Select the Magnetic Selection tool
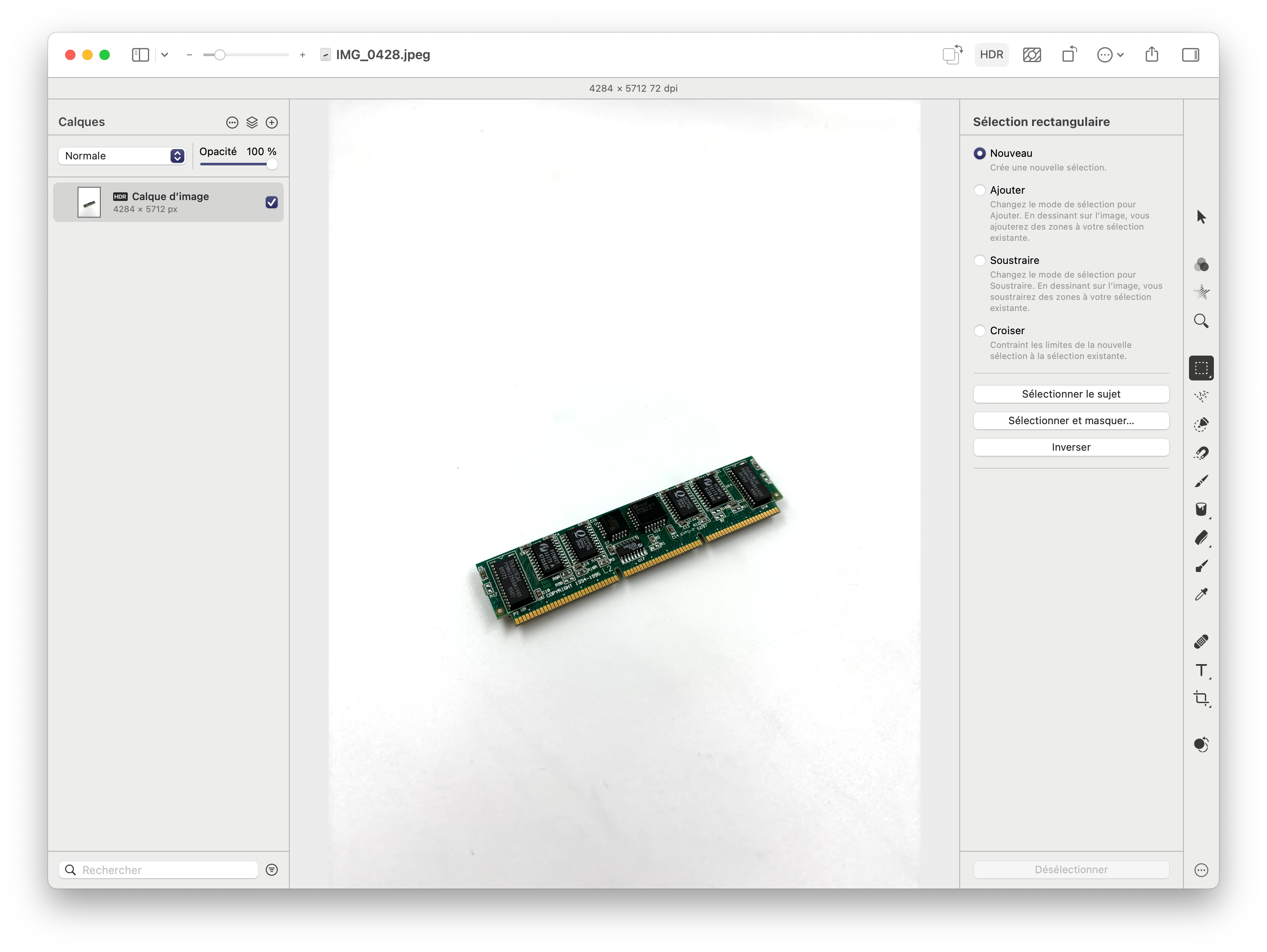Image resolution: width=1267 pixels, height=952 pixels. tap(1201, 453)
